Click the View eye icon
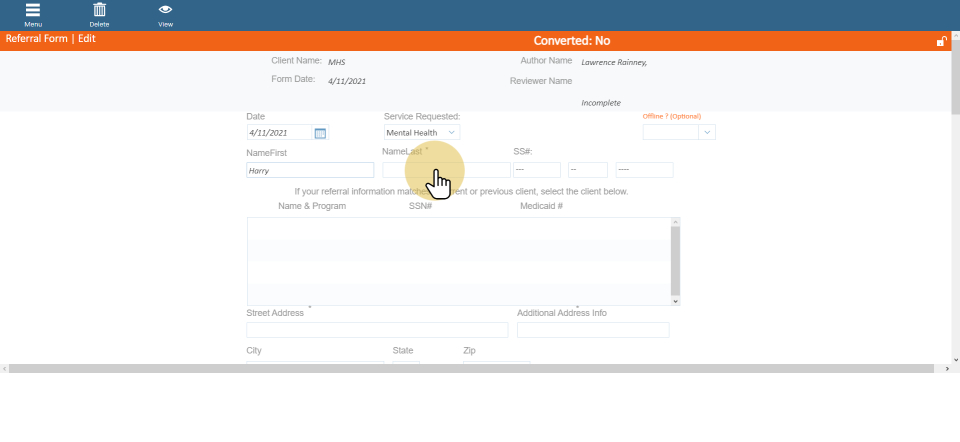The image size is (960, 442). coord(165,11)
